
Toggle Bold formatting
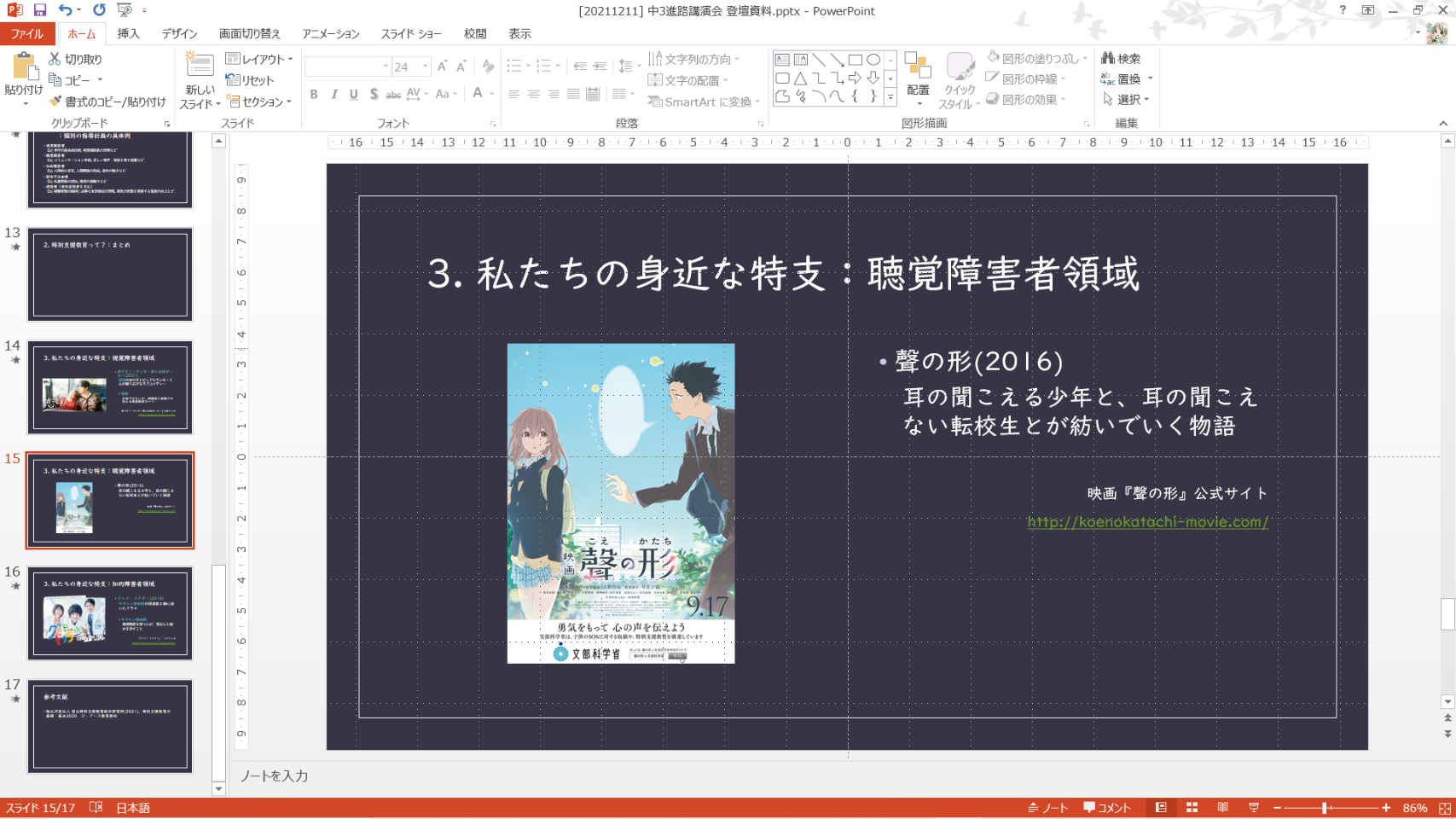pyautogui.click(x=314, y=95)
